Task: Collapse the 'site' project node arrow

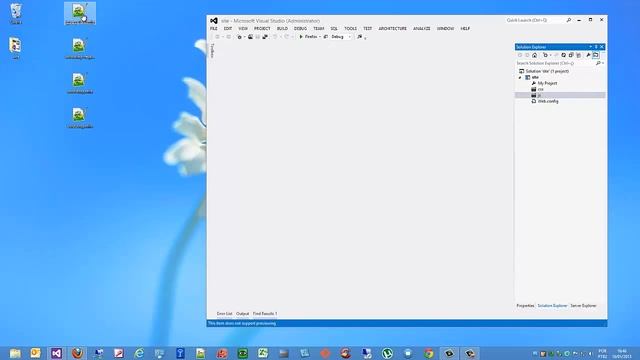Action: (x=520, y=77)
